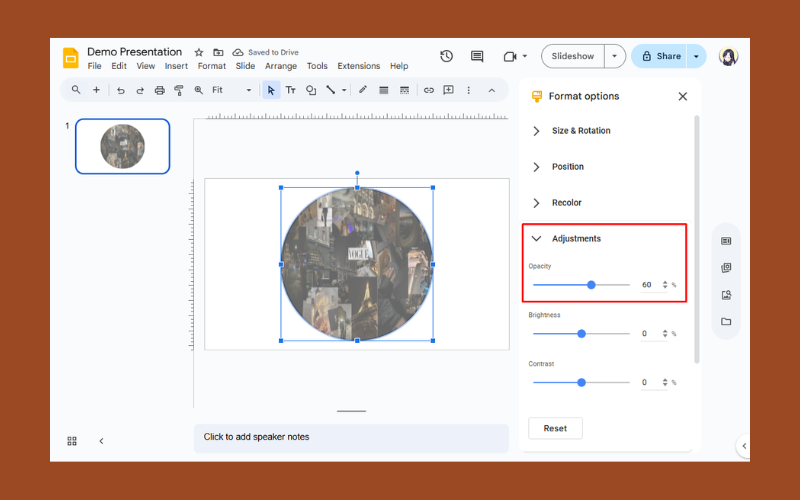The image size is (800, 500).
Task: Start a video call with camera icon
Action: (510, 56)
